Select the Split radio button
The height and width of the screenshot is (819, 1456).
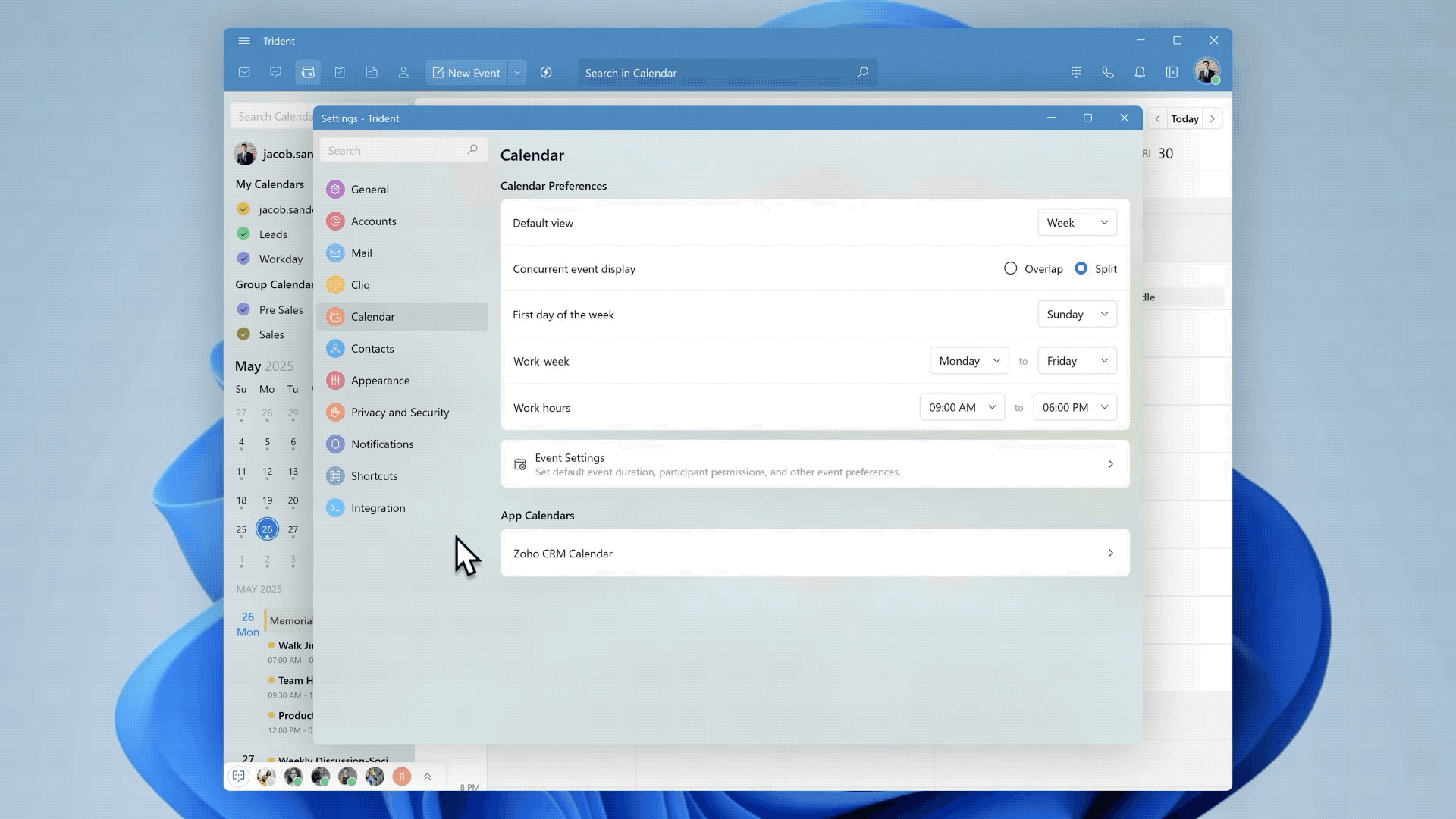(x=1081, y=268)
